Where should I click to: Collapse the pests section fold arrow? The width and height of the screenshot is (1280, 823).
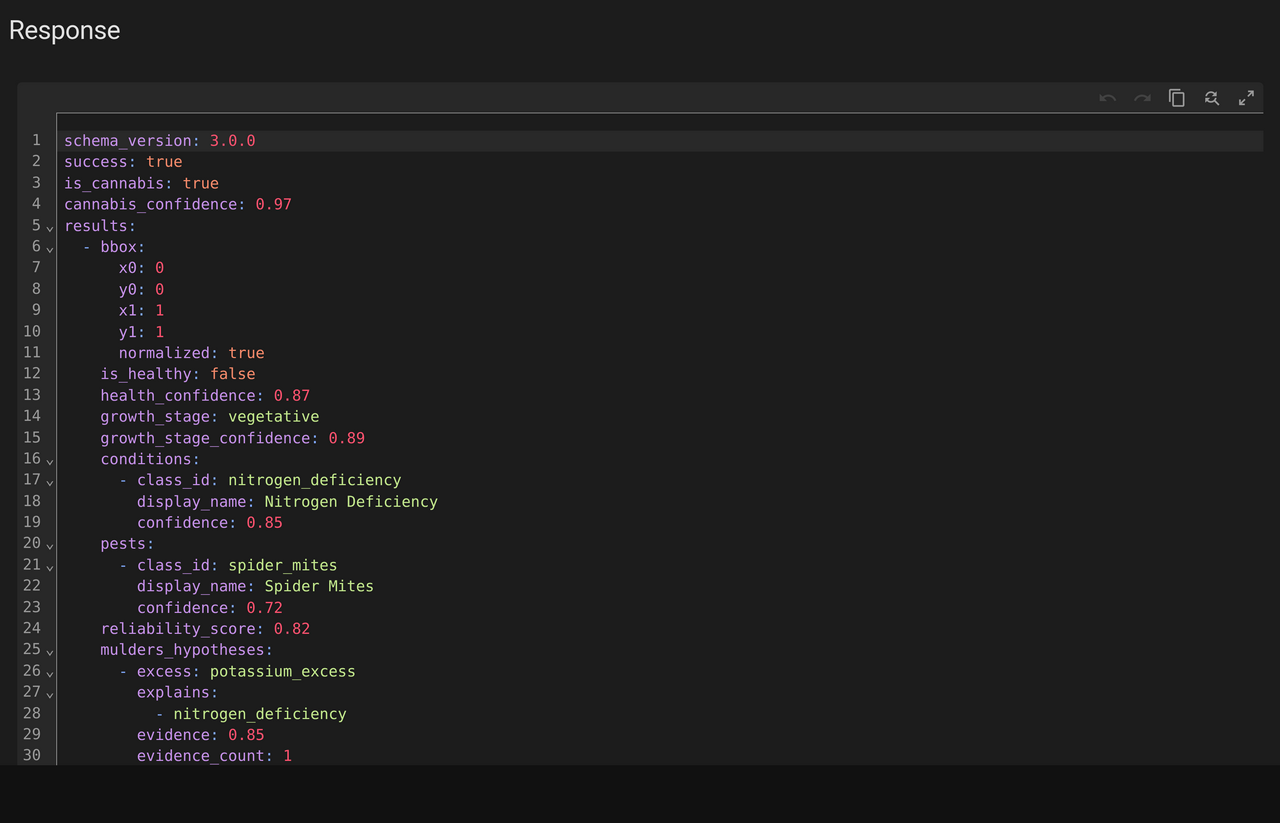50,546
